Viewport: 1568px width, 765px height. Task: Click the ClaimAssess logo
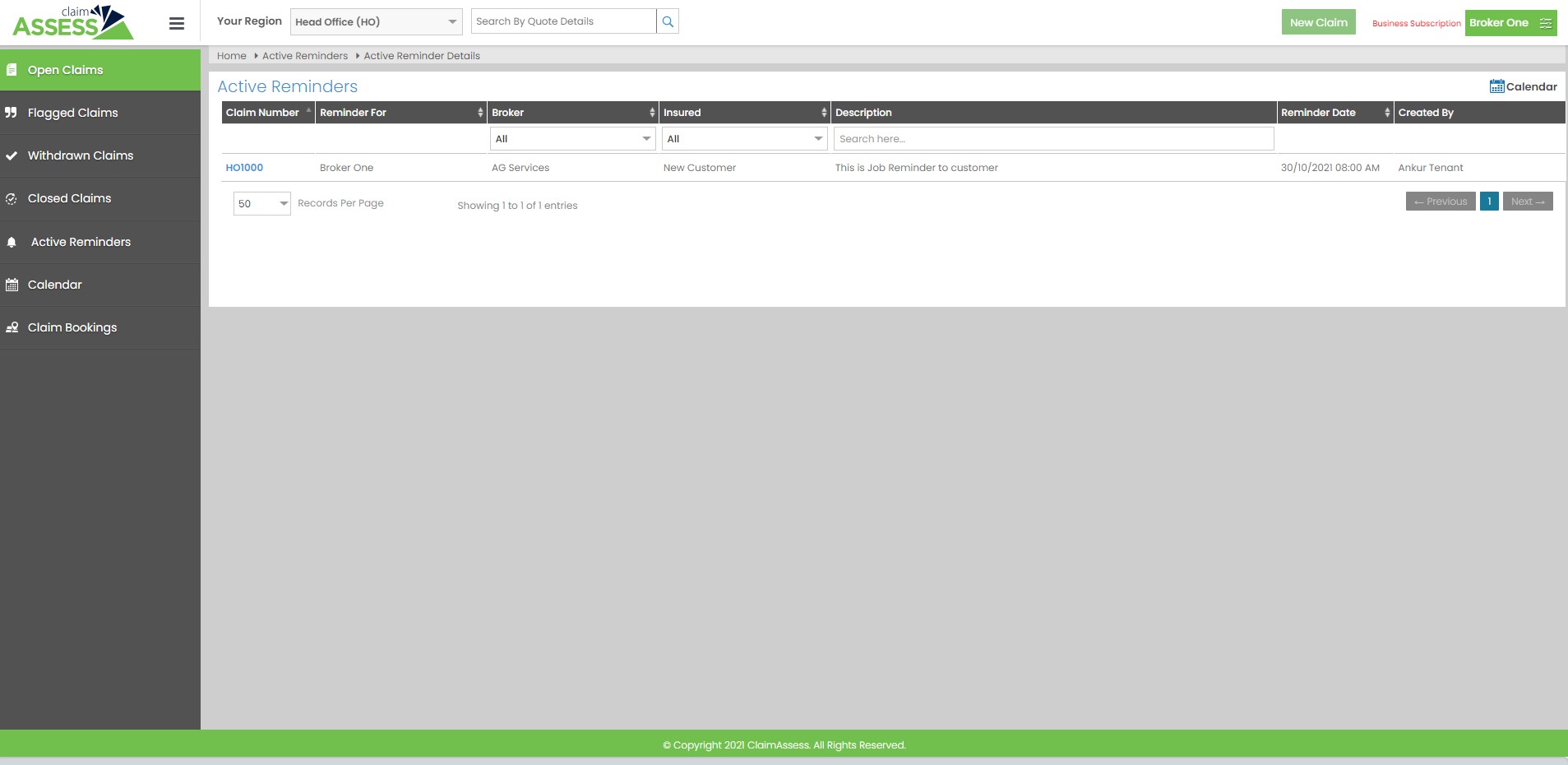point(72,22)
